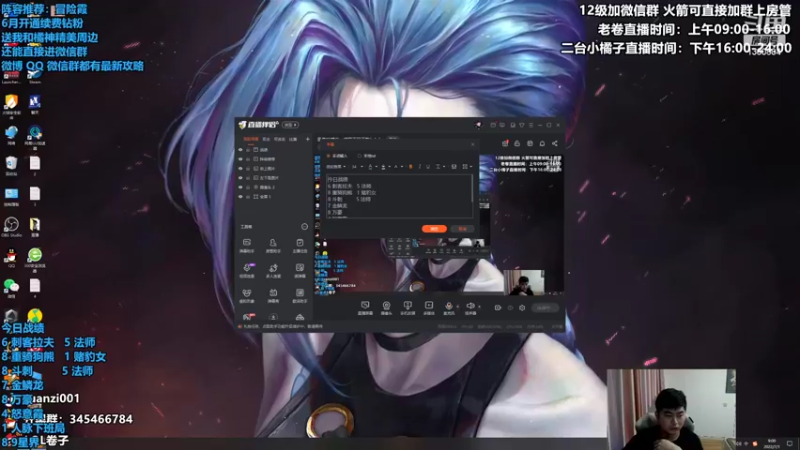Screen dimensions: 800x450
Task: Toggle underline formatting in text dialog
Action: pyautogui.click(x=428, y=166)
